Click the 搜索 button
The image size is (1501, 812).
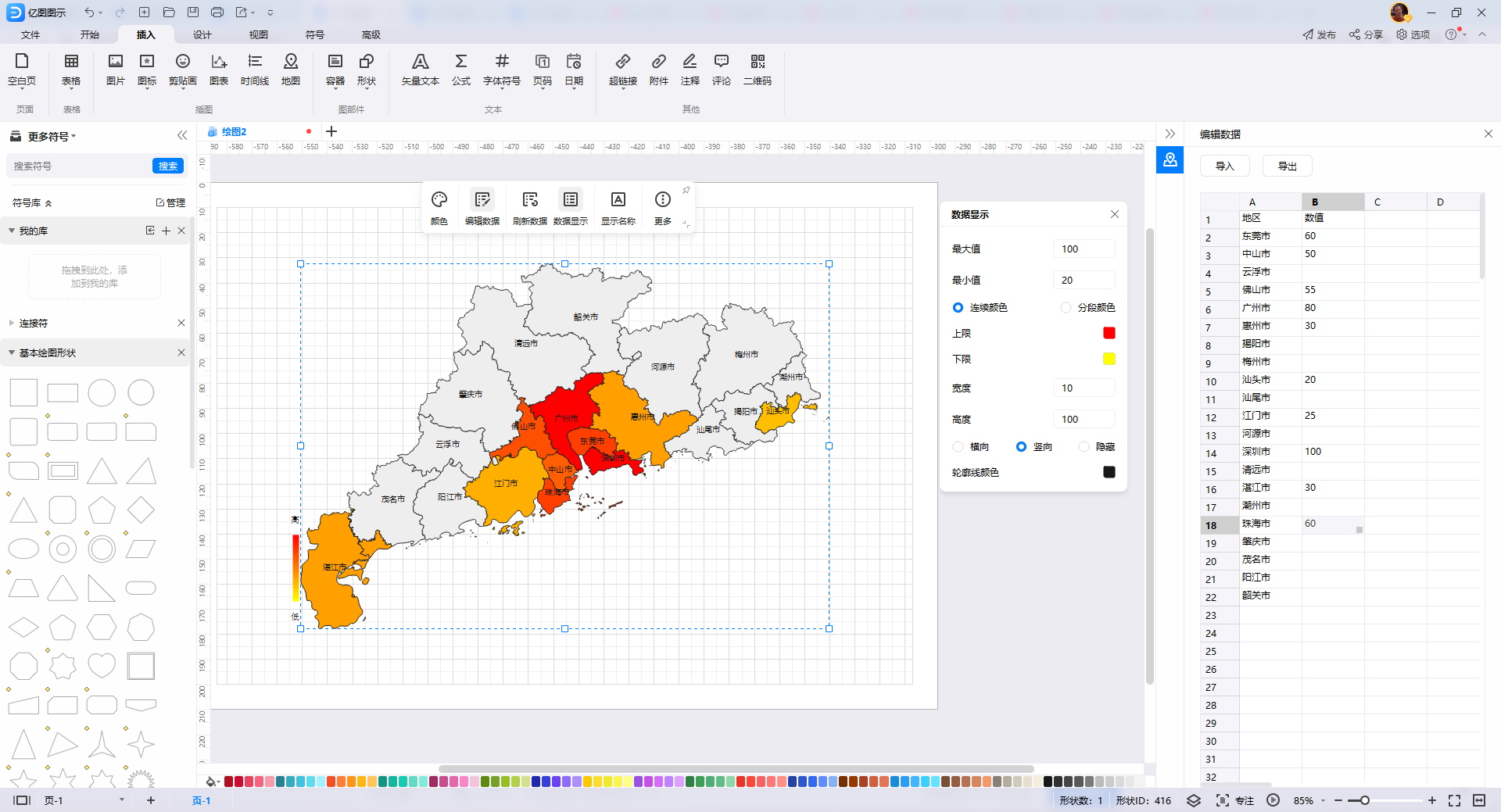(x=168, y=166)
